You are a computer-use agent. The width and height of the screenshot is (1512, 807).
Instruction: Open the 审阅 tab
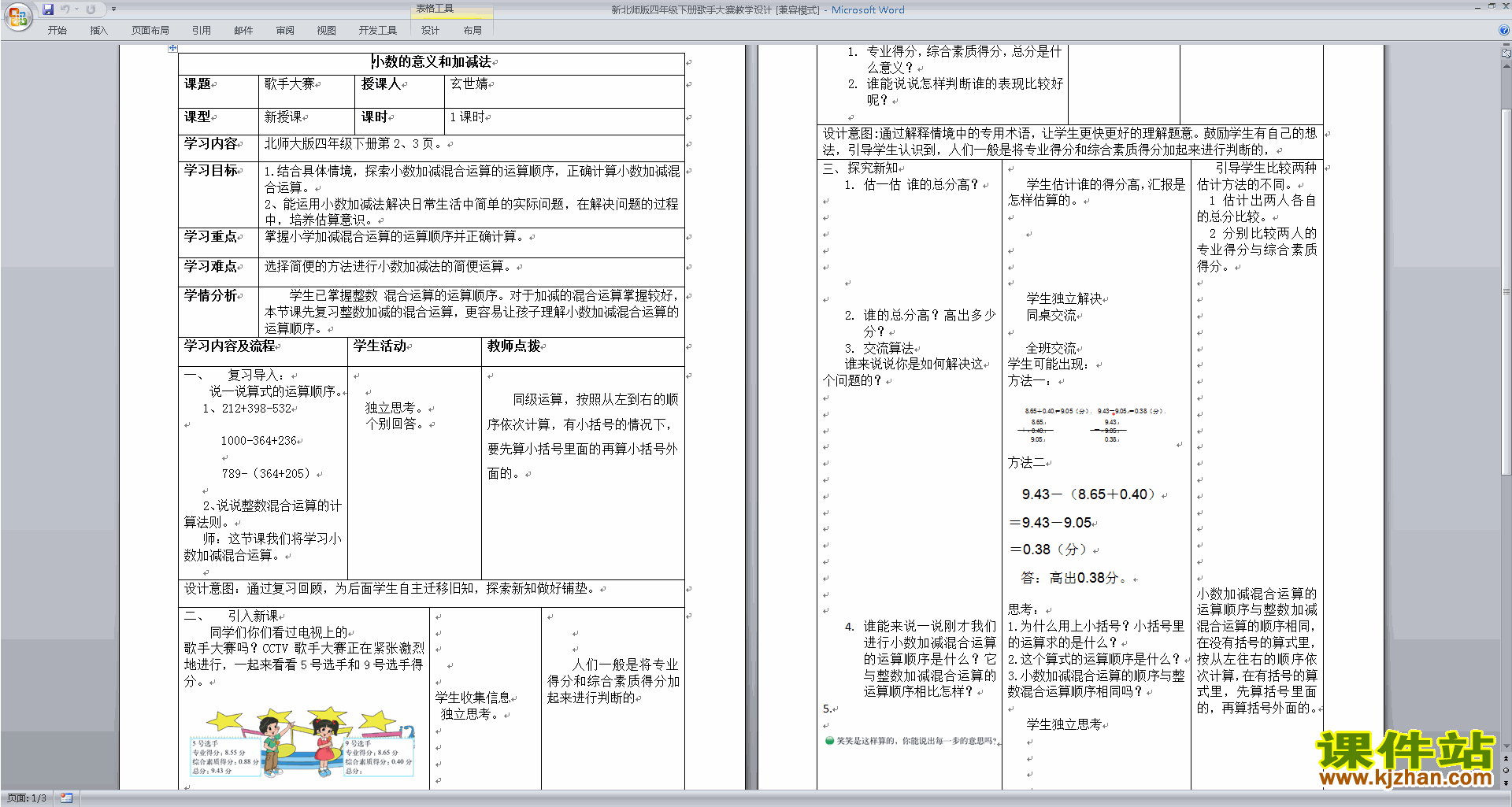285,31
